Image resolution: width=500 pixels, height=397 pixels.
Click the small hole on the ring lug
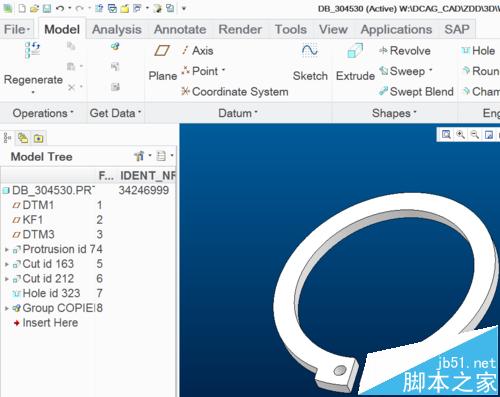click(340, 370)
